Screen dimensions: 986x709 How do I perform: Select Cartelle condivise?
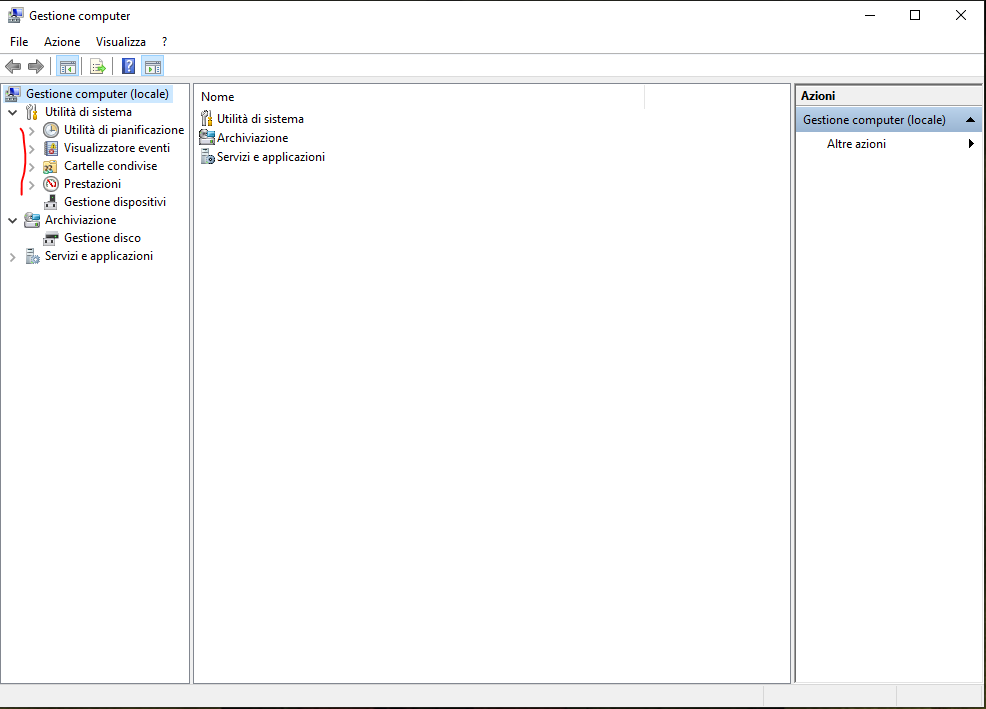pos(110,165)
